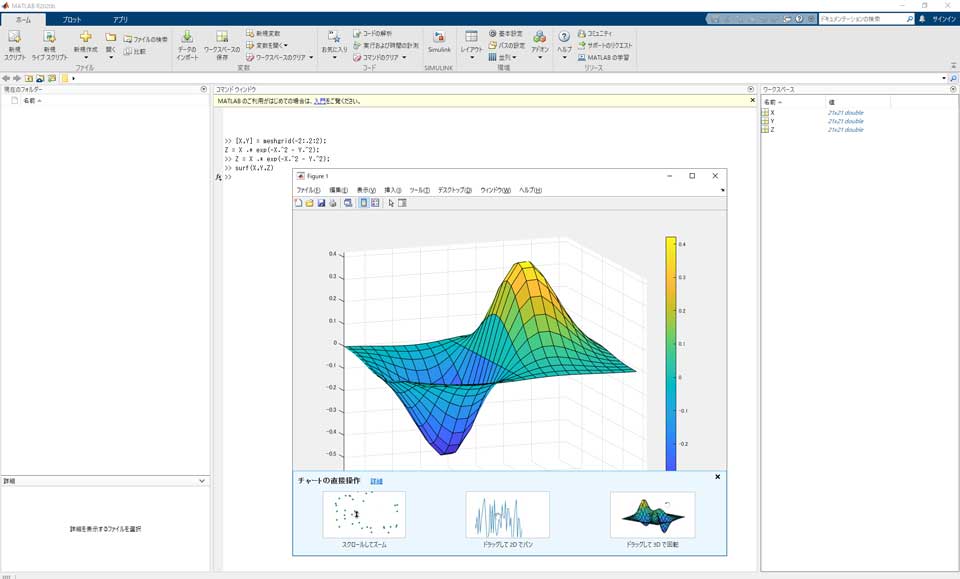Toggle the insert colorbar button in Figure toolbar
The width and height of the screenshot is (960, 579).
coord(363,203)
